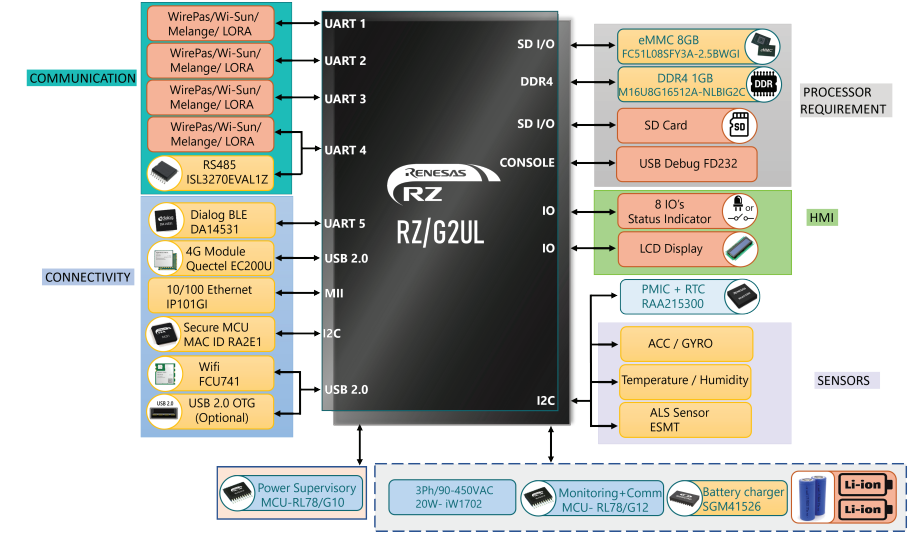Click the Monitoring+Comm MCU-RL78/G12 block
Screen dimensions: 921x533
coord(592,498)
